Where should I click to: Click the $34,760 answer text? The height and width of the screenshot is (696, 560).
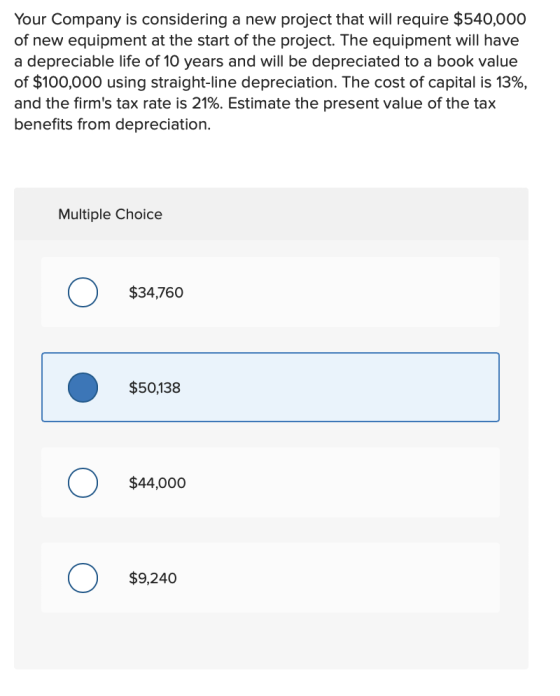pyautogui.click(x=156, y=293)
